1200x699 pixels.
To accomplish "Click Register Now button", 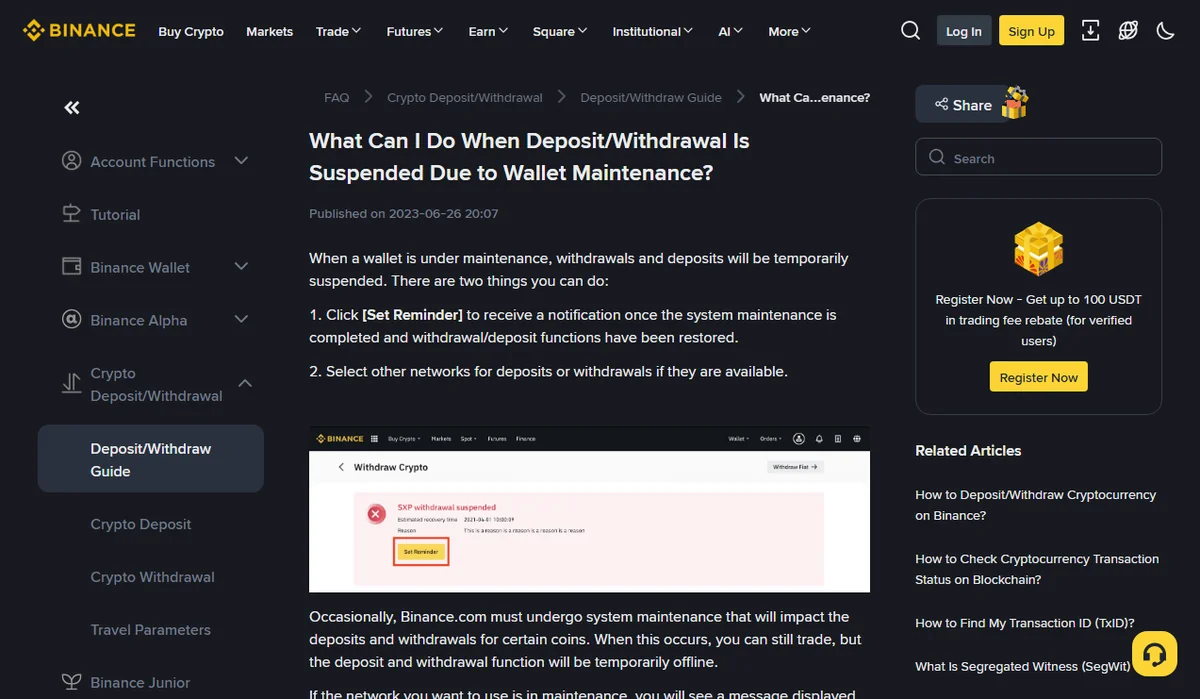I will point(1038,377).
